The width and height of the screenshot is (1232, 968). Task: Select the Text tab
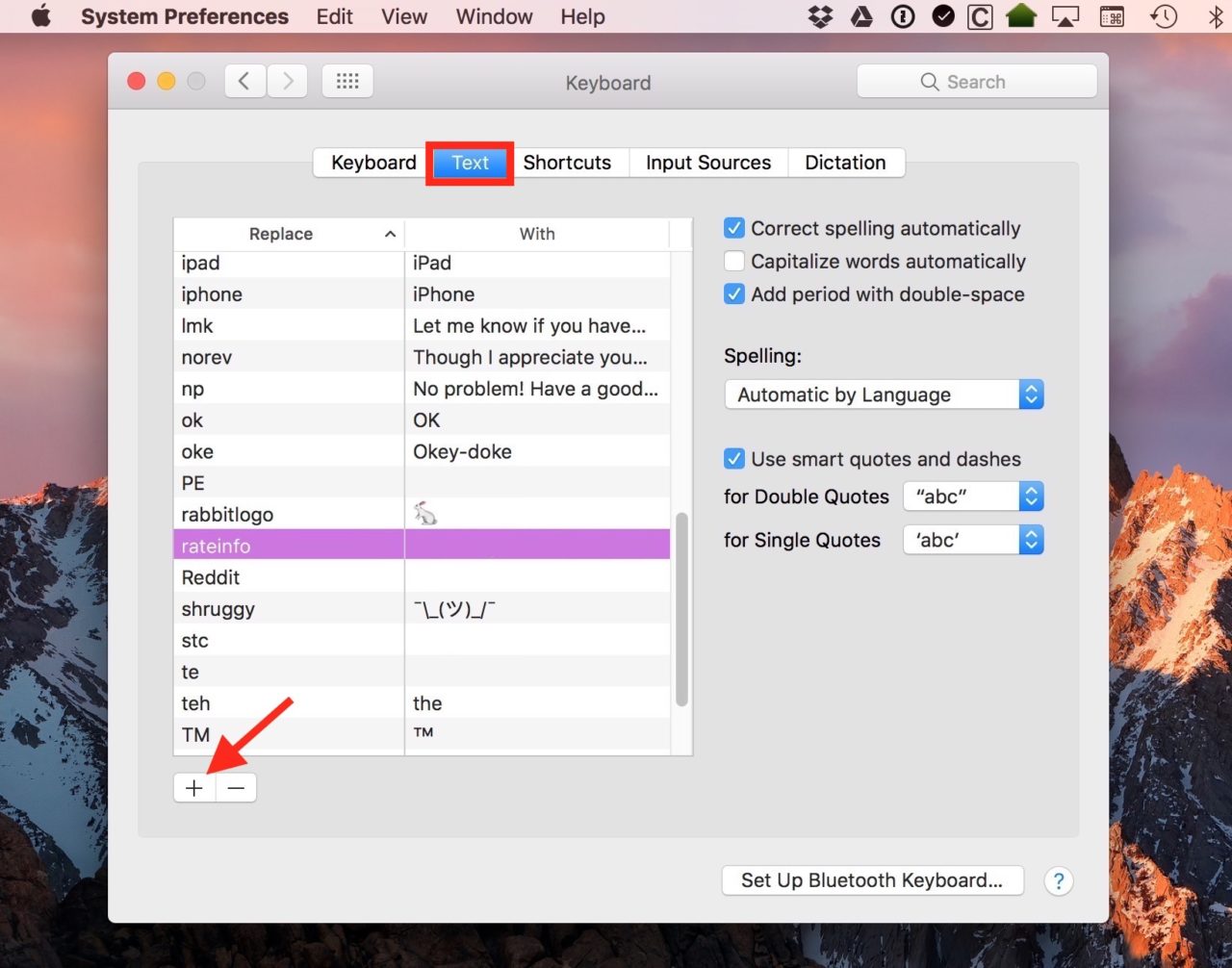(471, 163)
